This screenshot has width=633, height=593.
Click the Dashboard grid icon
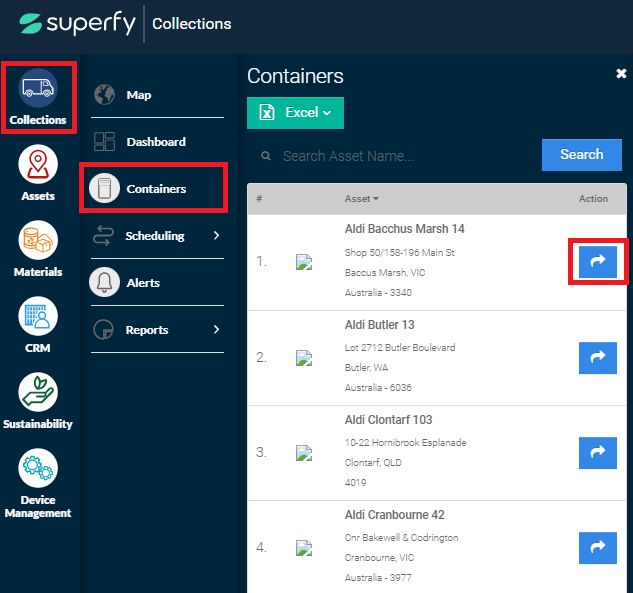coord(105,142)
